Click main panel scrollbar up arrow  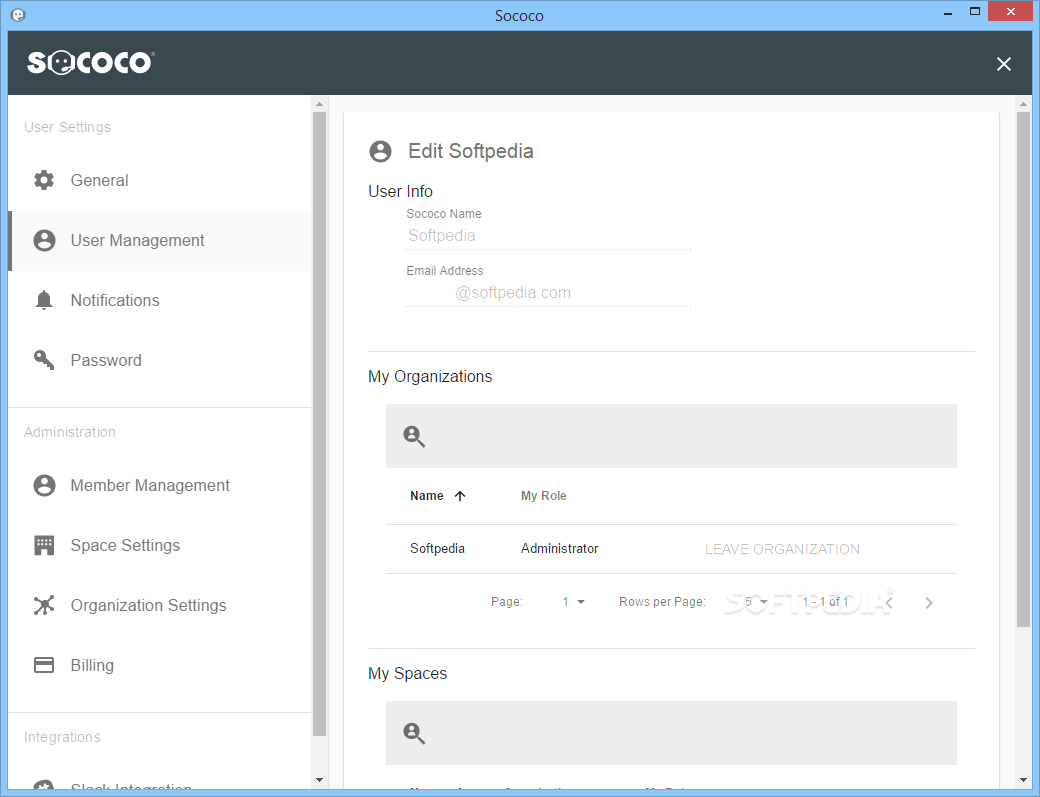click(1023, 104)
